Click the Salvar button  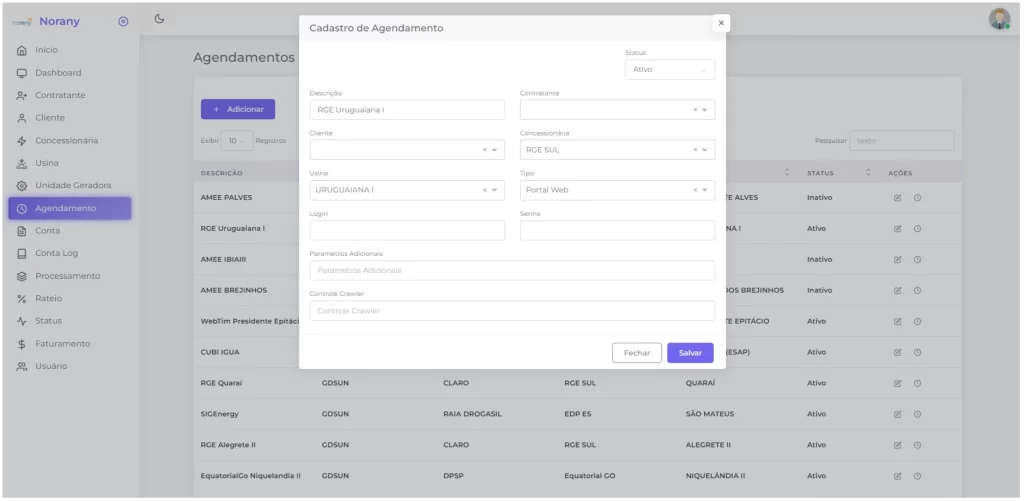(x=690, y=353)
